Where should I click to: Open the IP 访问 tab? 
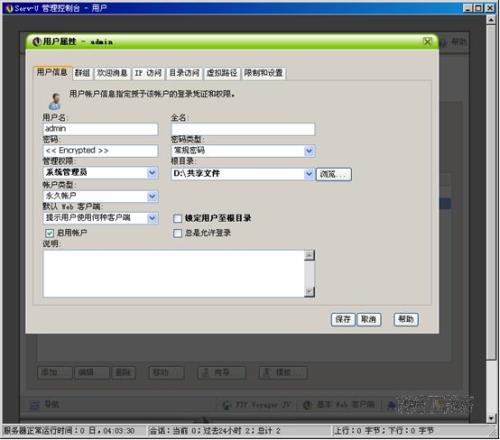(x=148, y=73)
